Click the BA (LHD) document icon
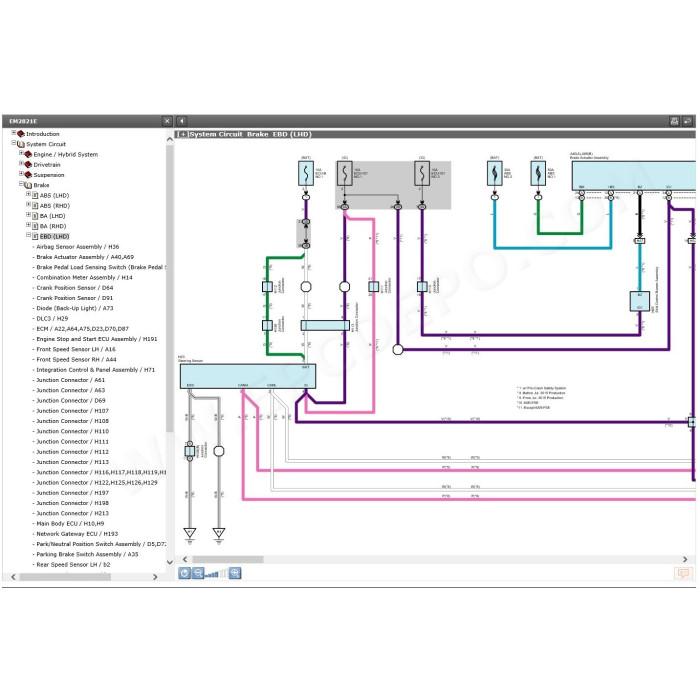Viewport: 700px width, 700px height. click(35, 216)
